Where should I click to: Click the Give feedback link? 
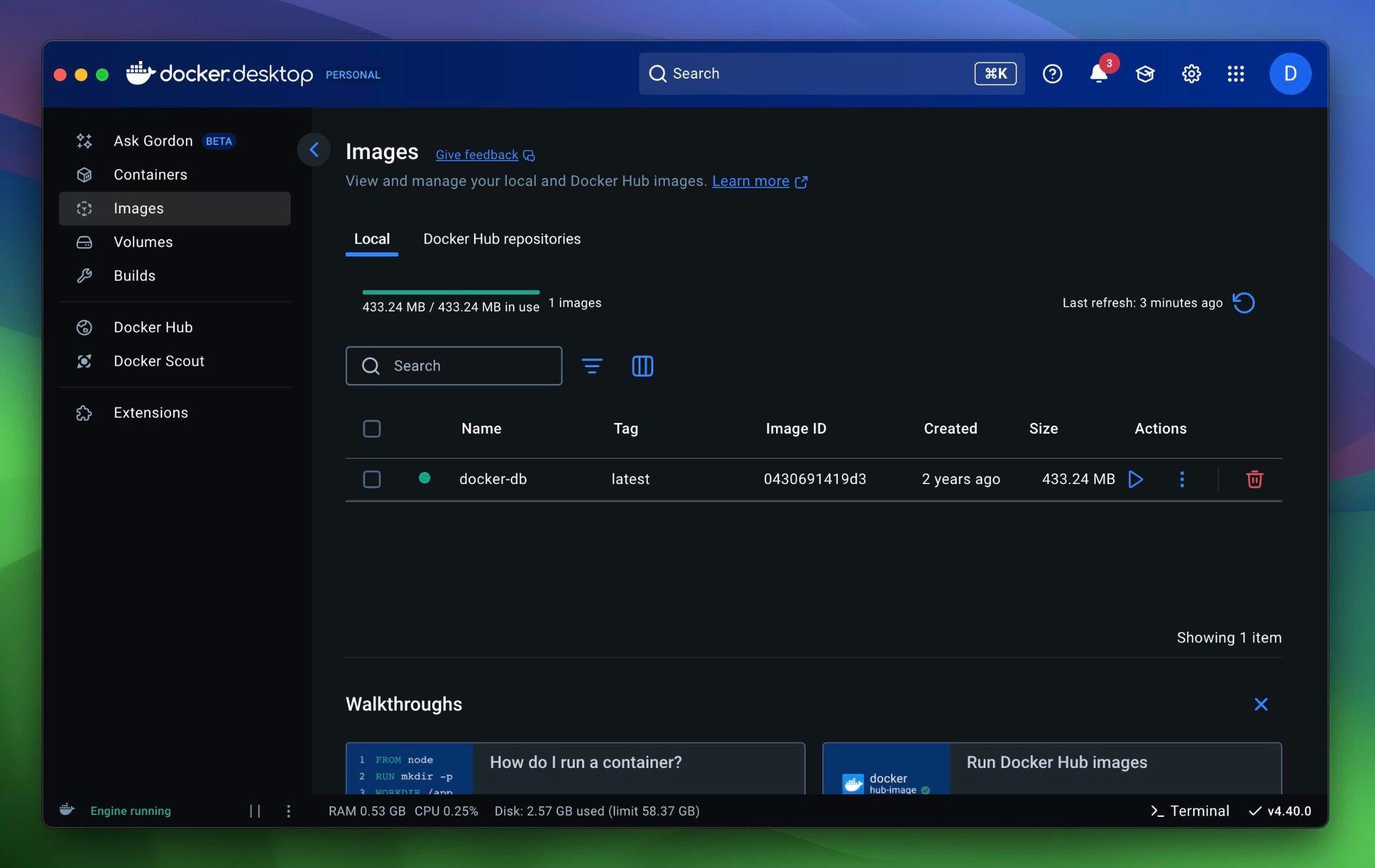point(477,155)
